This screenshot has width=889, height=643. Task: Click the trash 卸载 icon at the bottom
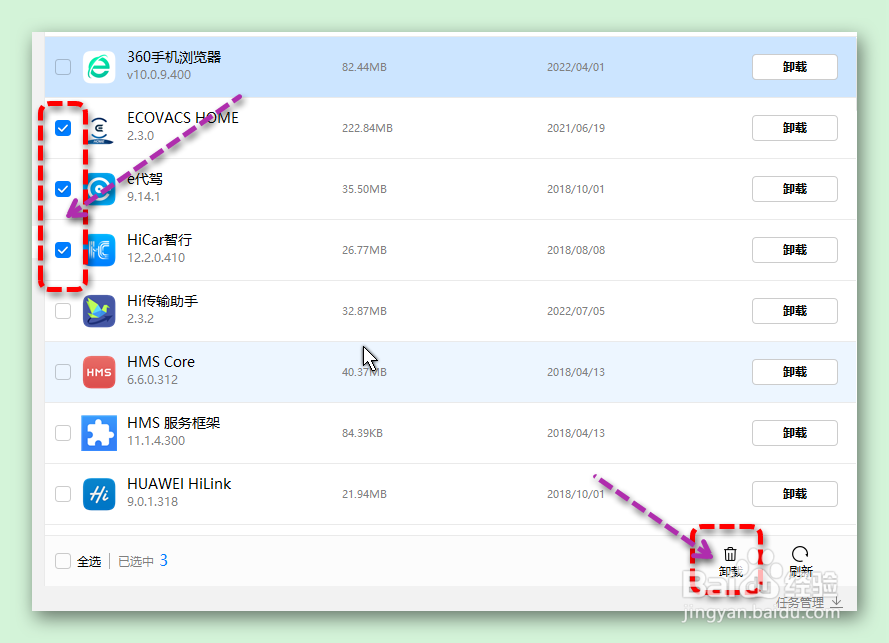tap(730, 554)
